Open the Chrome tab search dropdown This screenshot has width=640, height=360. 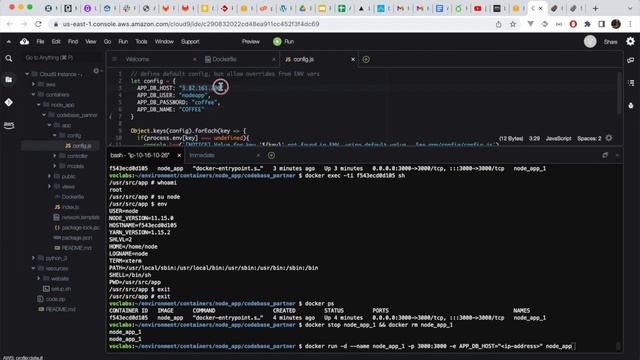click(x=630, y=8)
